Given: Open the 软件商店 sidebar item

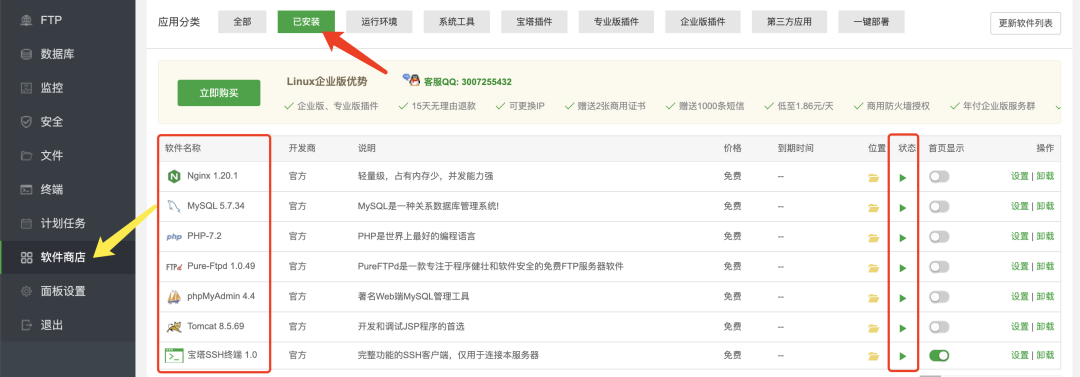Looking at the screenshot, I should click(68, 257).
